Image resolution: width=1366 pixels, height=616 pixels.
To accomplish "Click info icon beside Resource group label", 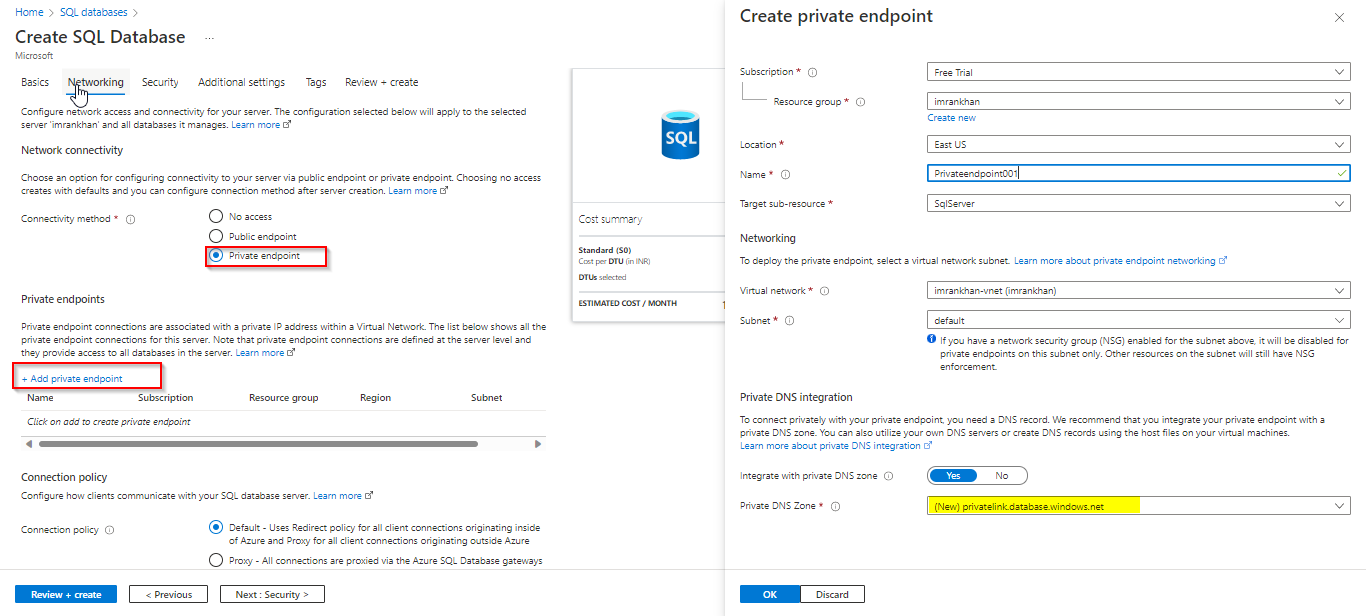I will tap(861, 102).
